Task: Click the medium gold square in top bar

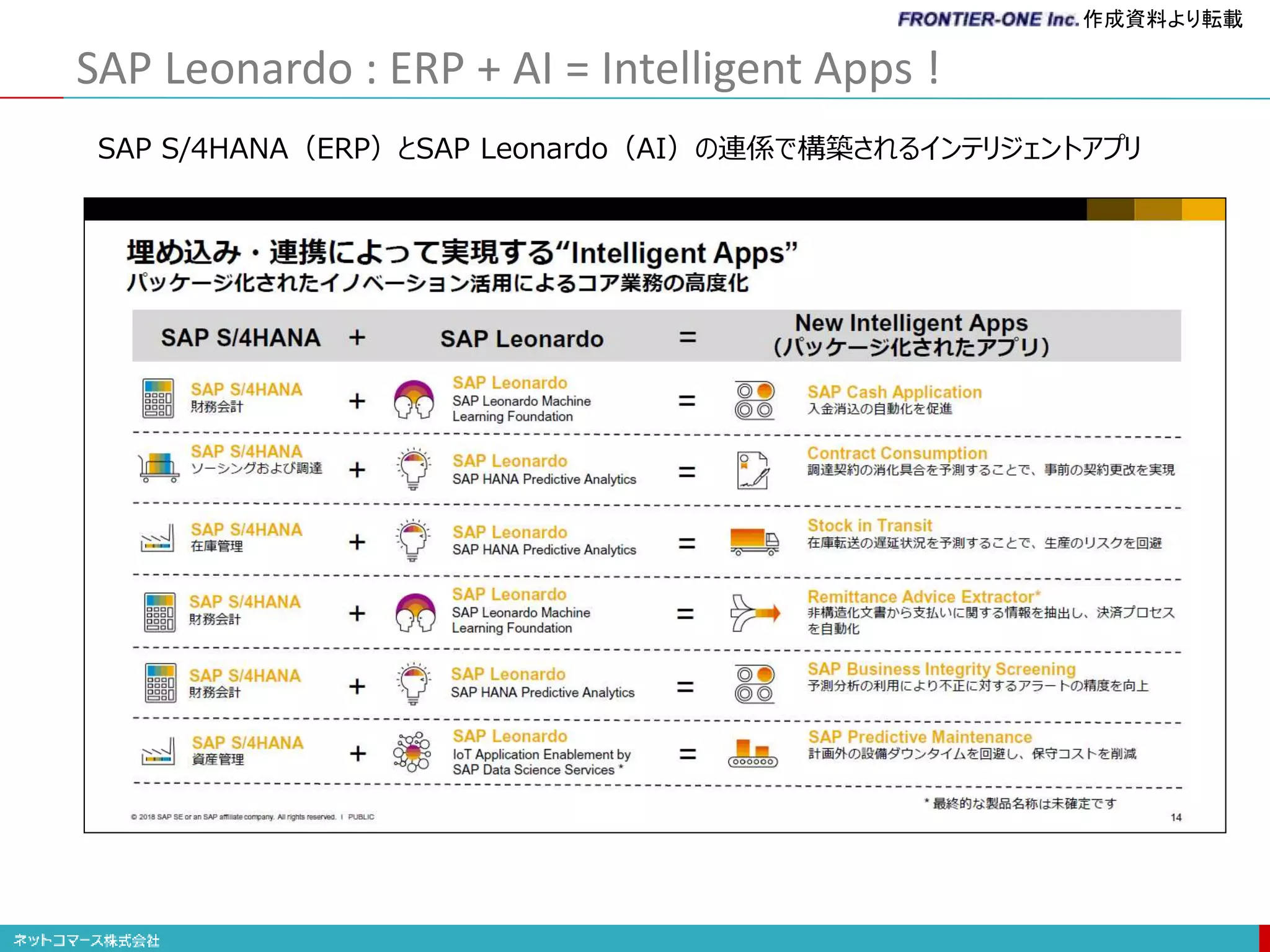Action: pyautogui.click(x=1158, y=209)
